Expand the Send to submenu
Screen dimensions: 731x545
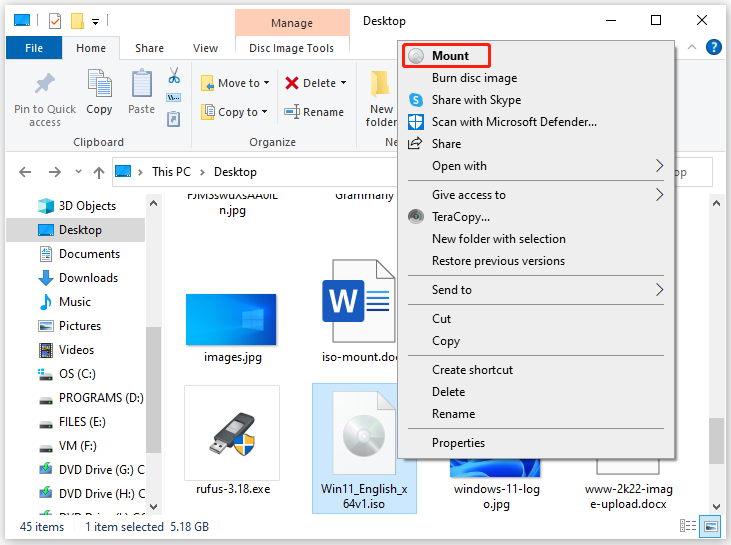(659, 290)
